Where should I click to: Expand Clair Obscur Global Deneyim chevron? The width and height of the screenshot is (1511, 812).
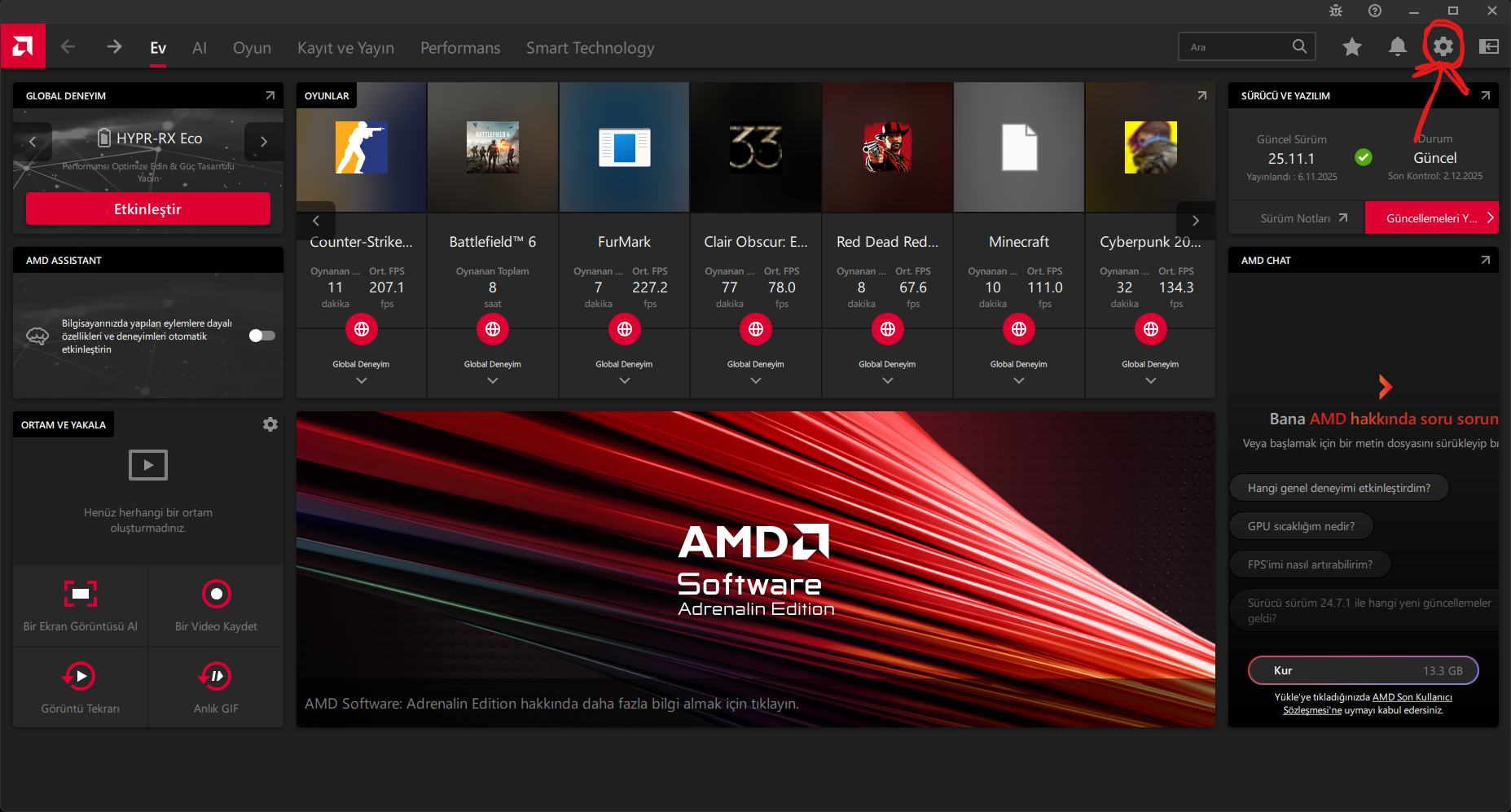pos(756,380)
